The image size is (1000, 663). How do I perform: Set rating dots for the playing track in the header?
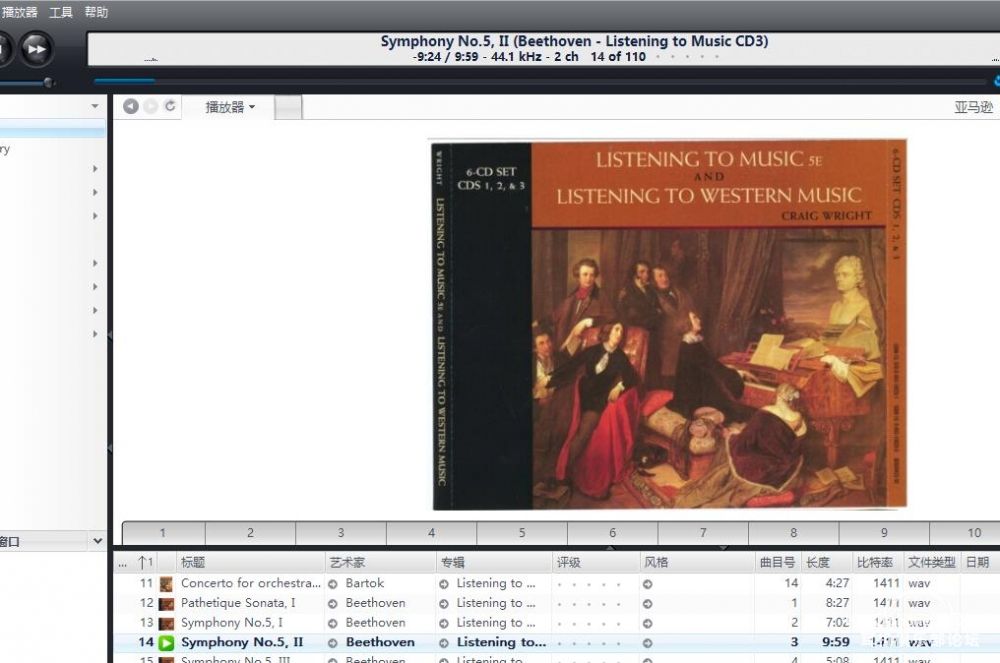coord(688,57)
